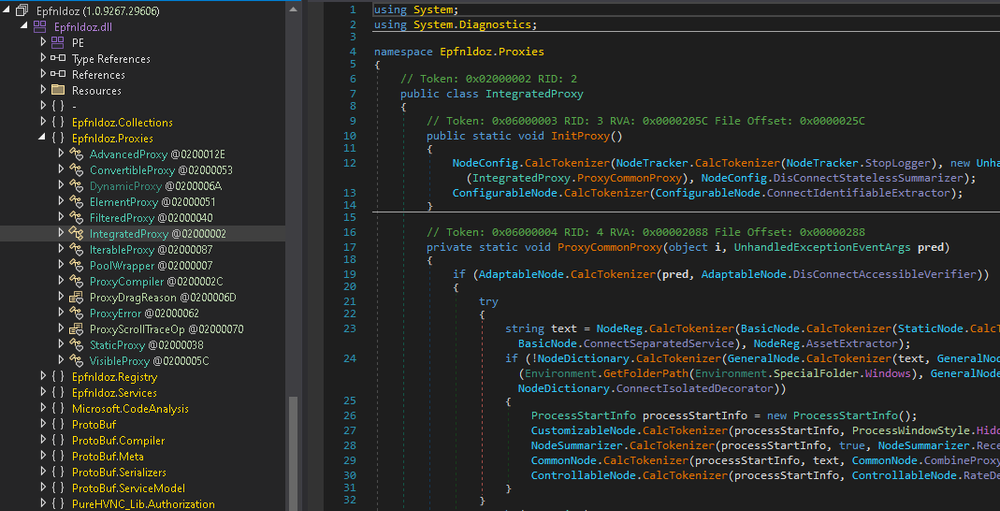This screenshot has height=511, width=1000.
Task: Expand the Type References node
Action: point(43,58)
